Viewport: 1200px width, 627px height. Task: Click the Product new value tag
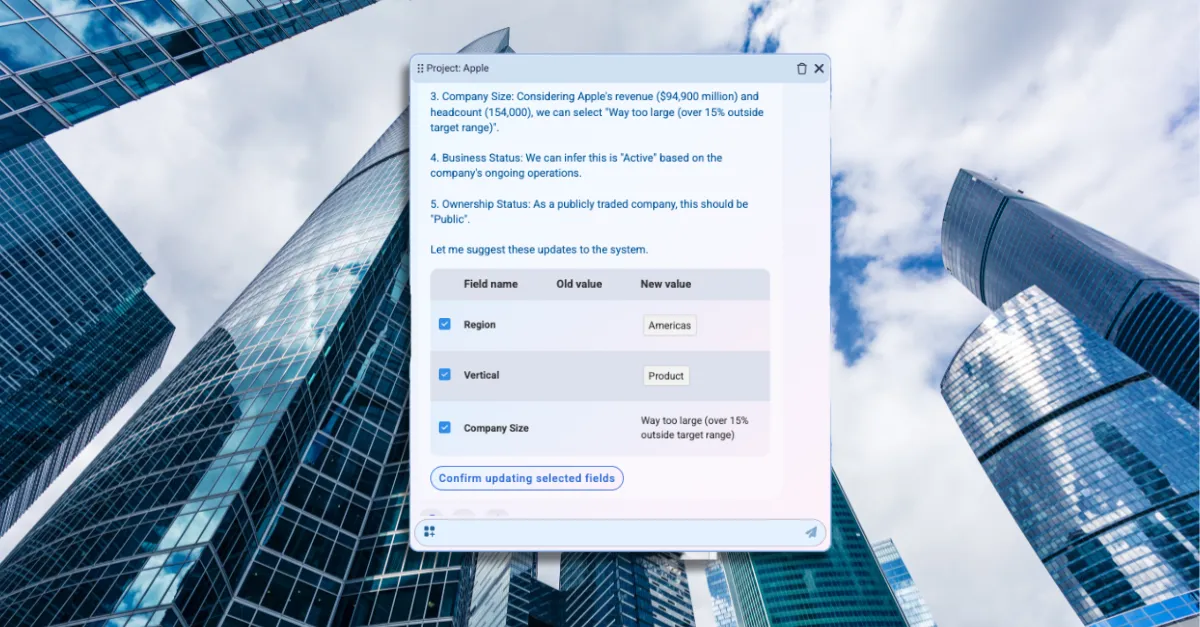point(666,376)
